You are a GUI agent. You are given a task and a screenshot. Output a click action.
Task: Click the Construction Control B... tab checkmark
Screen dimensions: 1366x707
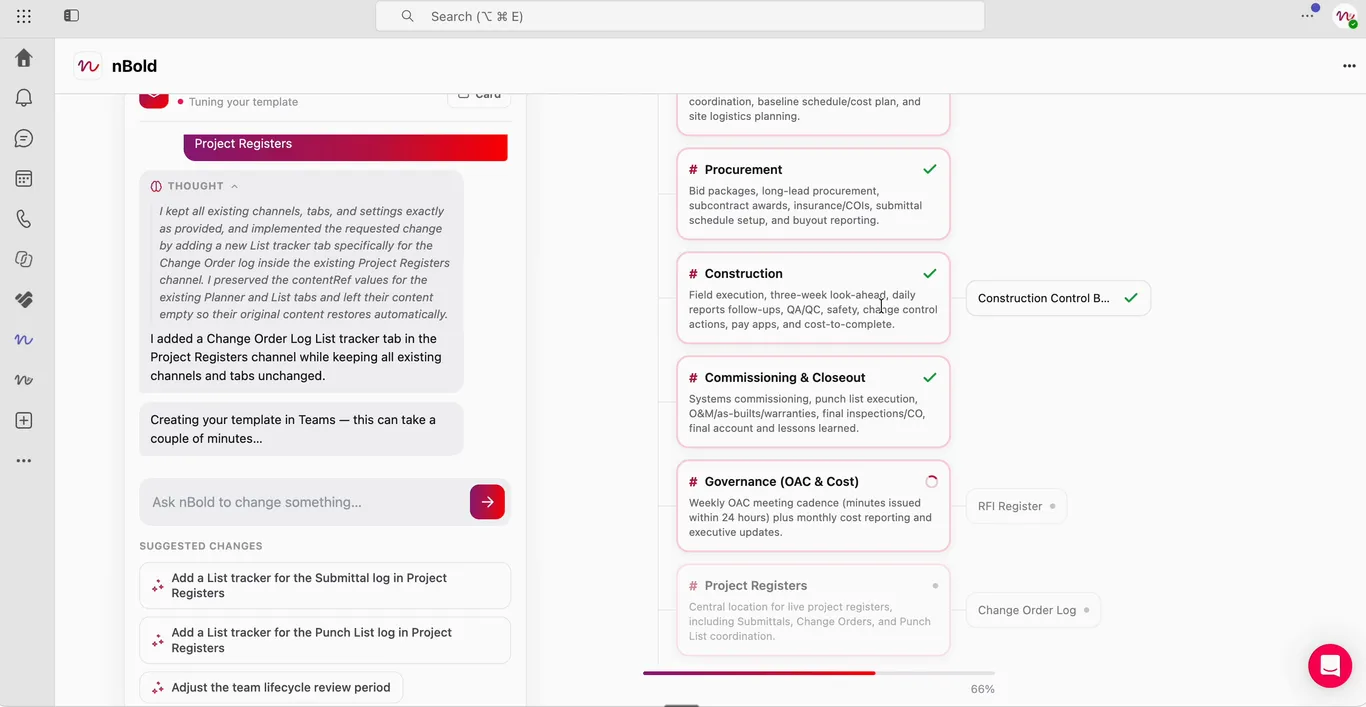click(x=1131, y=298)
